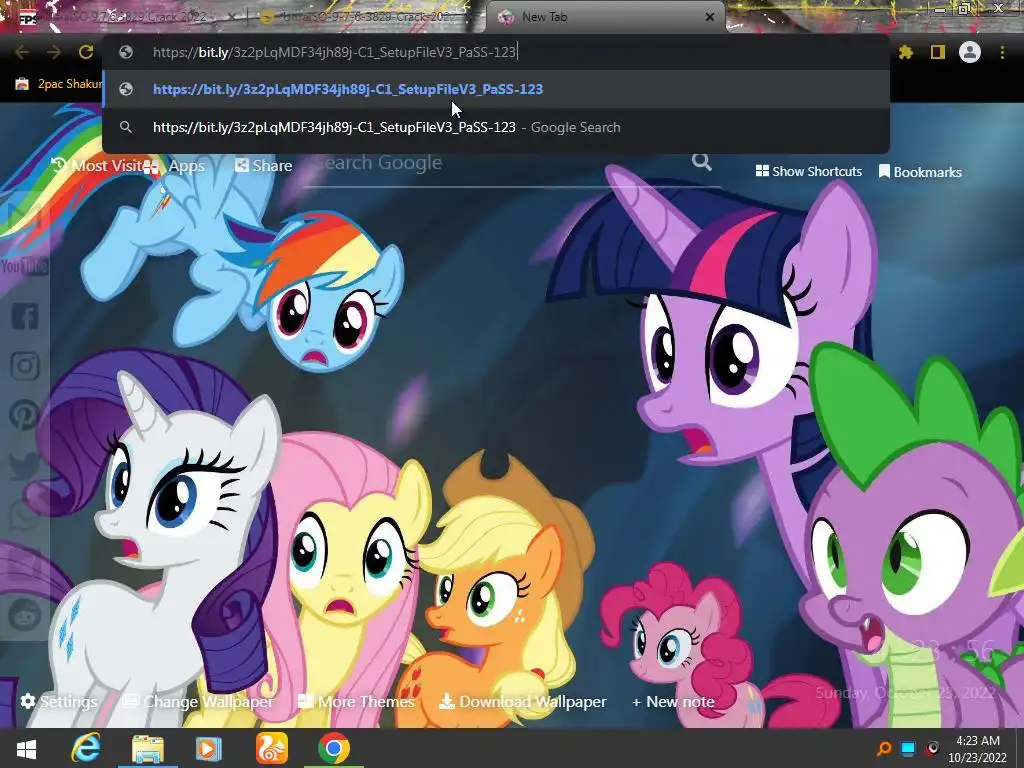The image size is (1024, 768).
Task: Open Facebook sidebar icon
Action: click(25, 316)
